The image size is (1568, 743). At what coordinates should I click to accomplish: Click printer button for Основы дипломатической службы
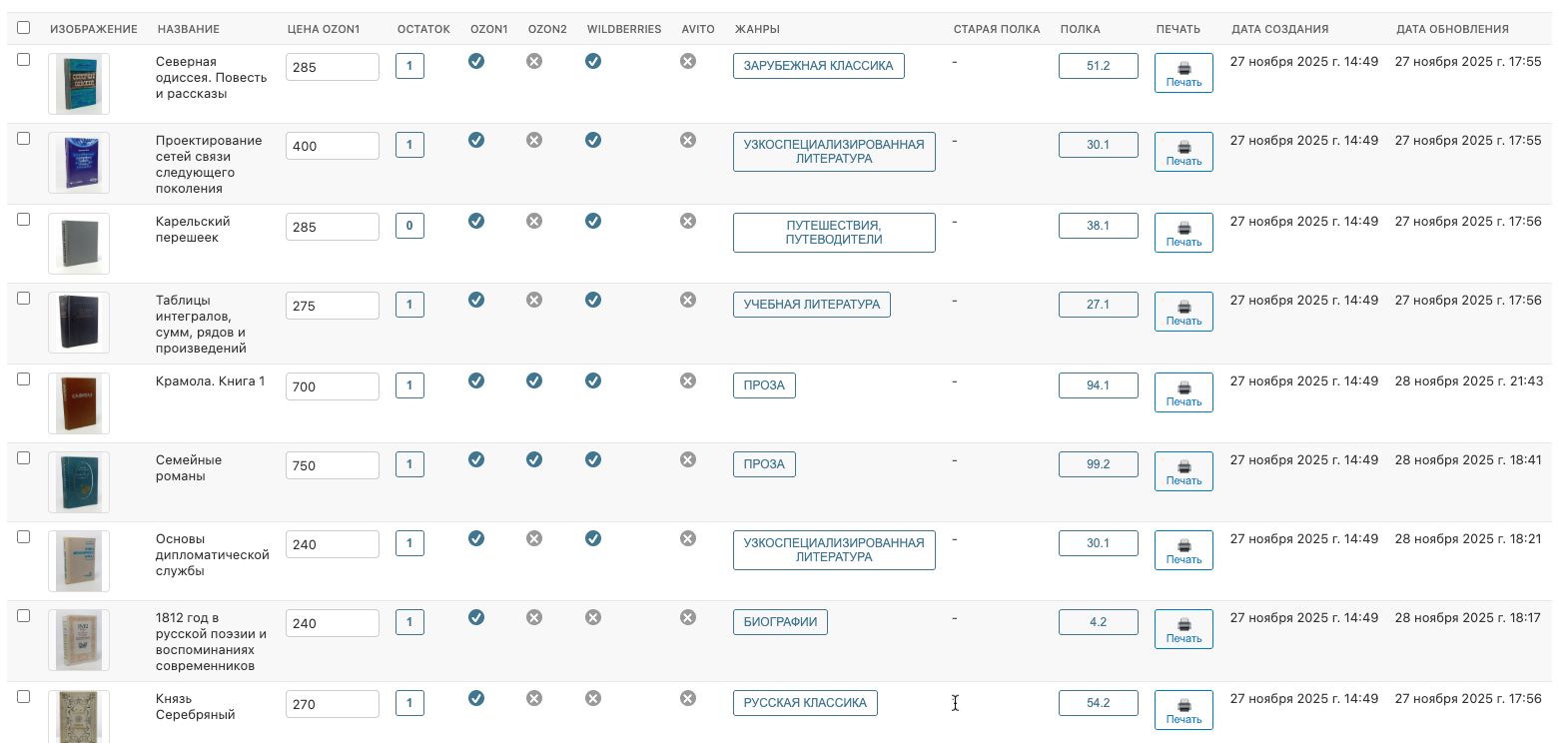pos(1183,550)
